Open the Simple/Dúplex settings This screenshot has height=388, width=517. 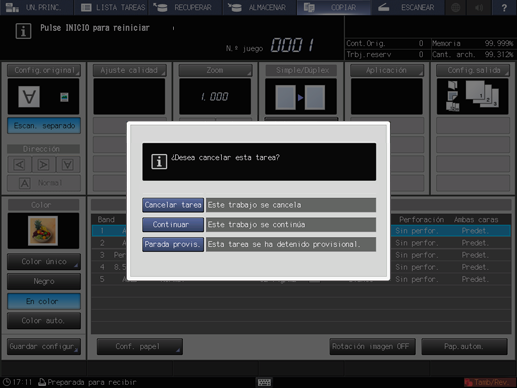click(x=301, y=70)
